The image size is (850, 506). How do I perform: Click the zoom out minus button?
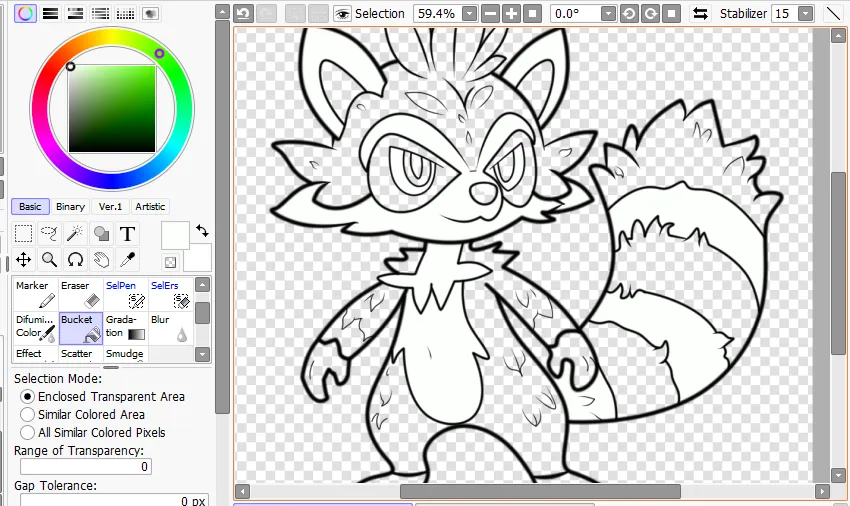pos(490,14)
